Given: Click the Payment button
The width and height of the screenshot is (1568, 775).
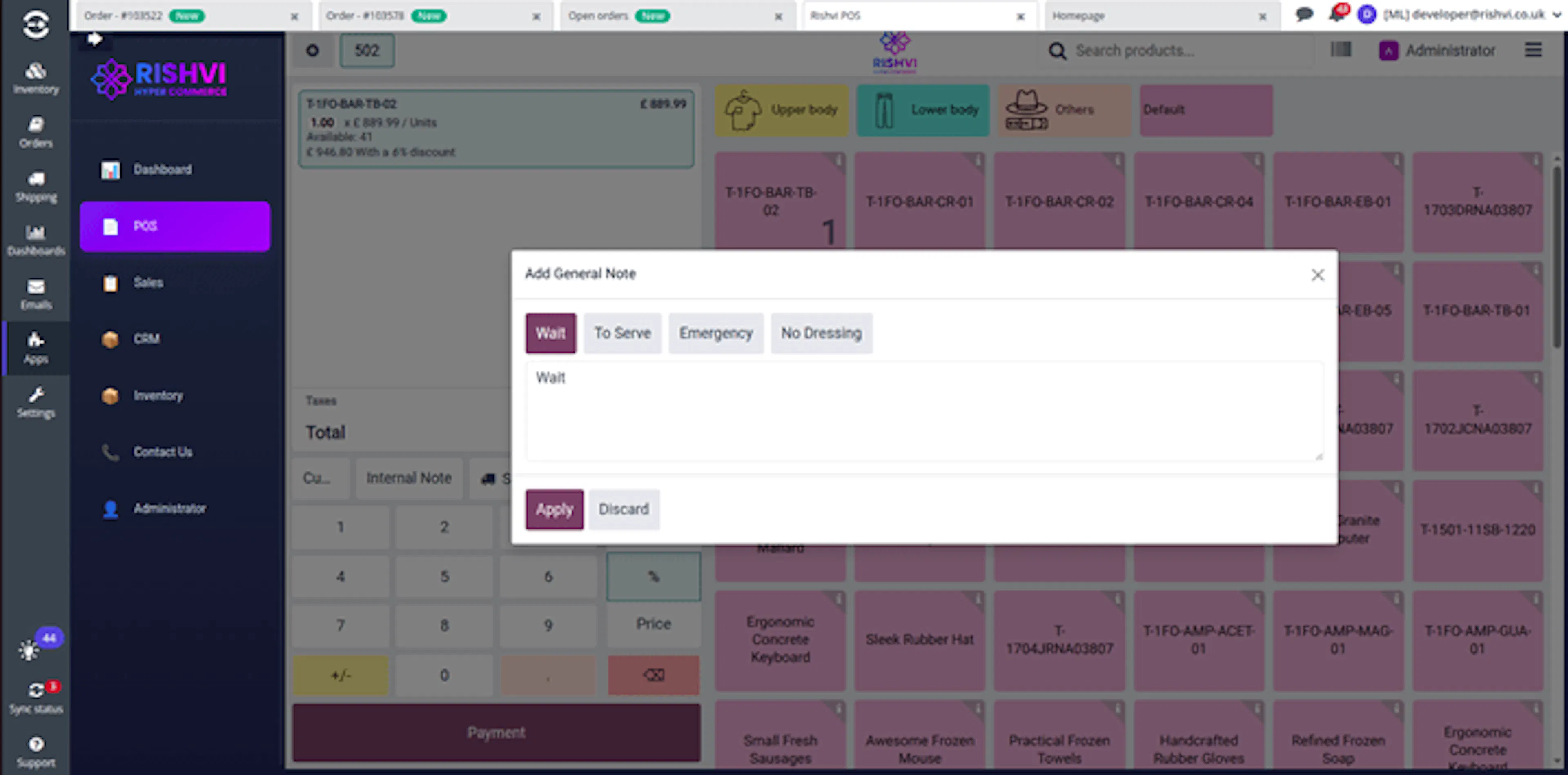Looking at the screenshot, I should click(x=497, y=733).
